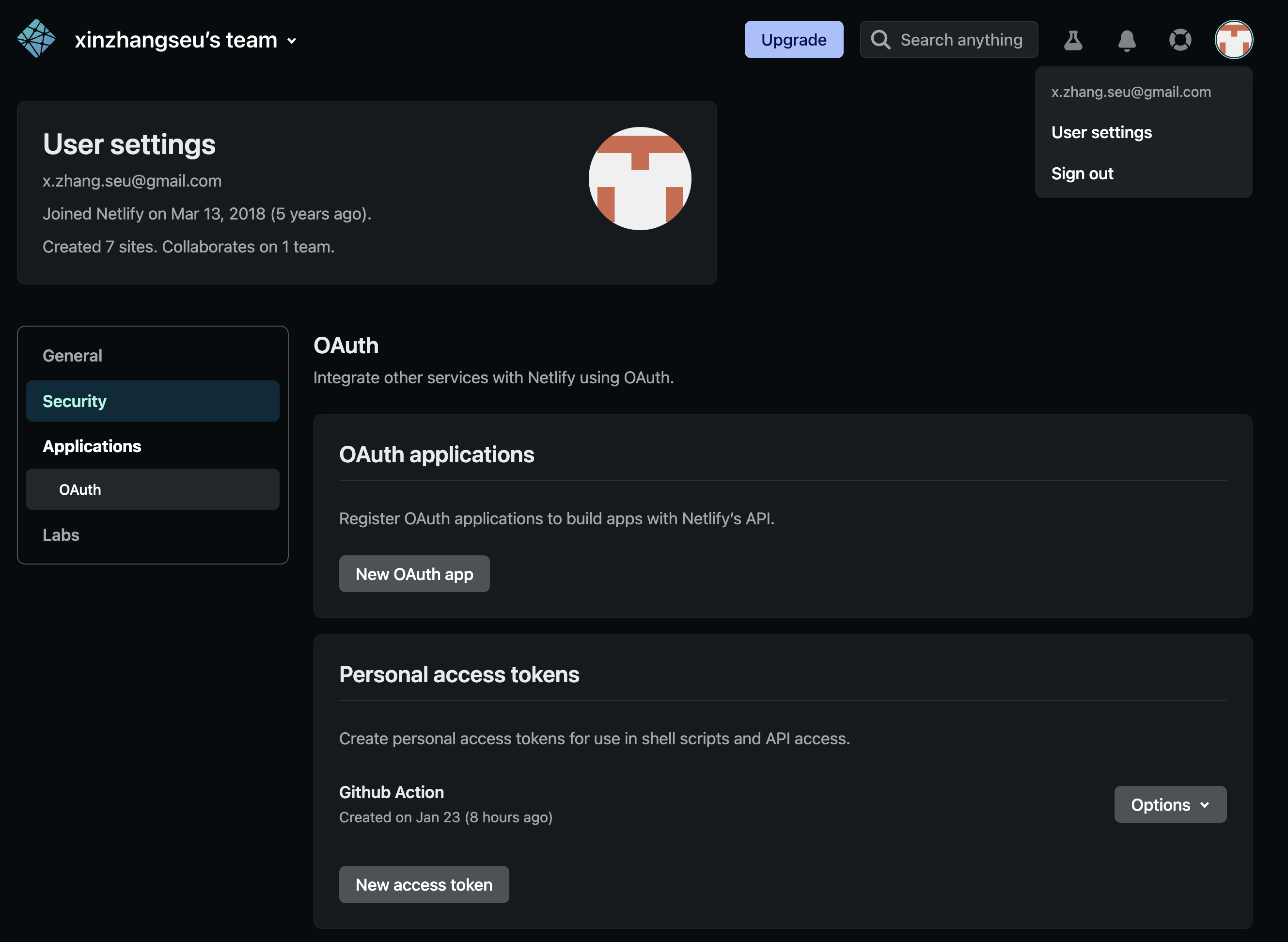The height and width of the screenshot is (942, 1288).
Task: Go to Labs in the sidebar
Action: (x=61, y=535)
